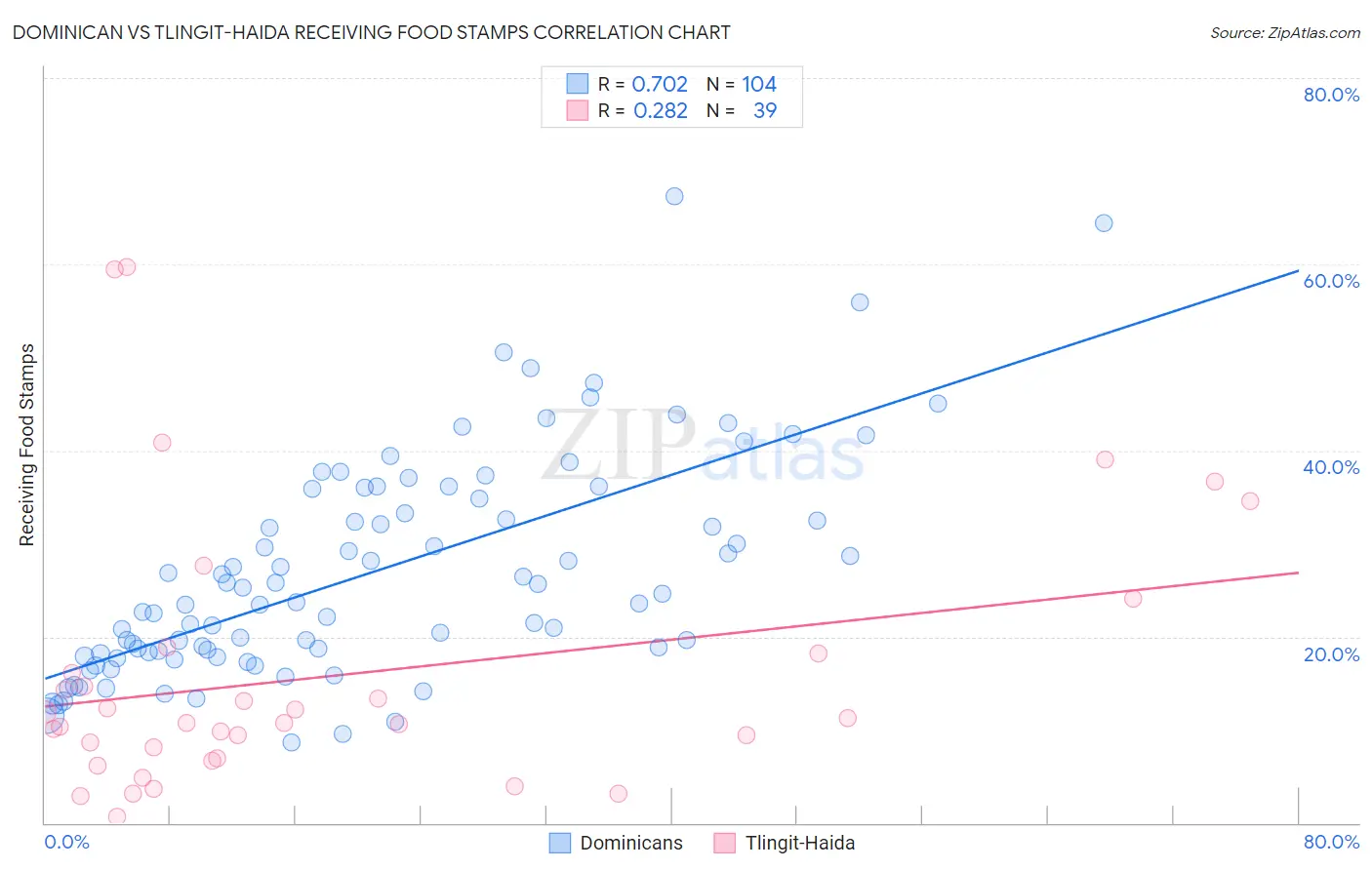The width and height of the screenshot is (1372, 870).
Task: Click the 80.0% x-axis label
Action: [1331, 842]
